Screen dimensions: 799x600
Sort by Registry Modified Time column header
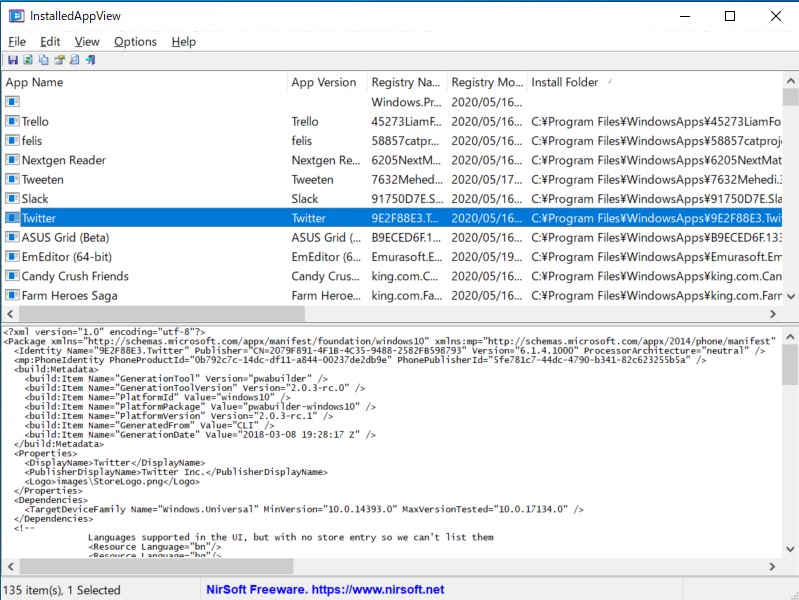click(487, 82)
